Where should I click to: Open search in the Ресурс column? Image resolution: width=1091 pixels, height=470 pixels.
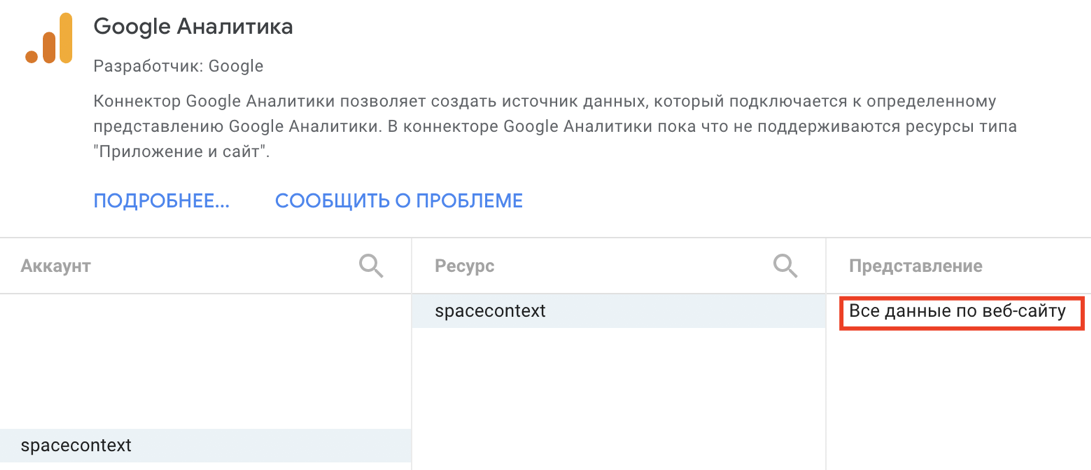786,266
